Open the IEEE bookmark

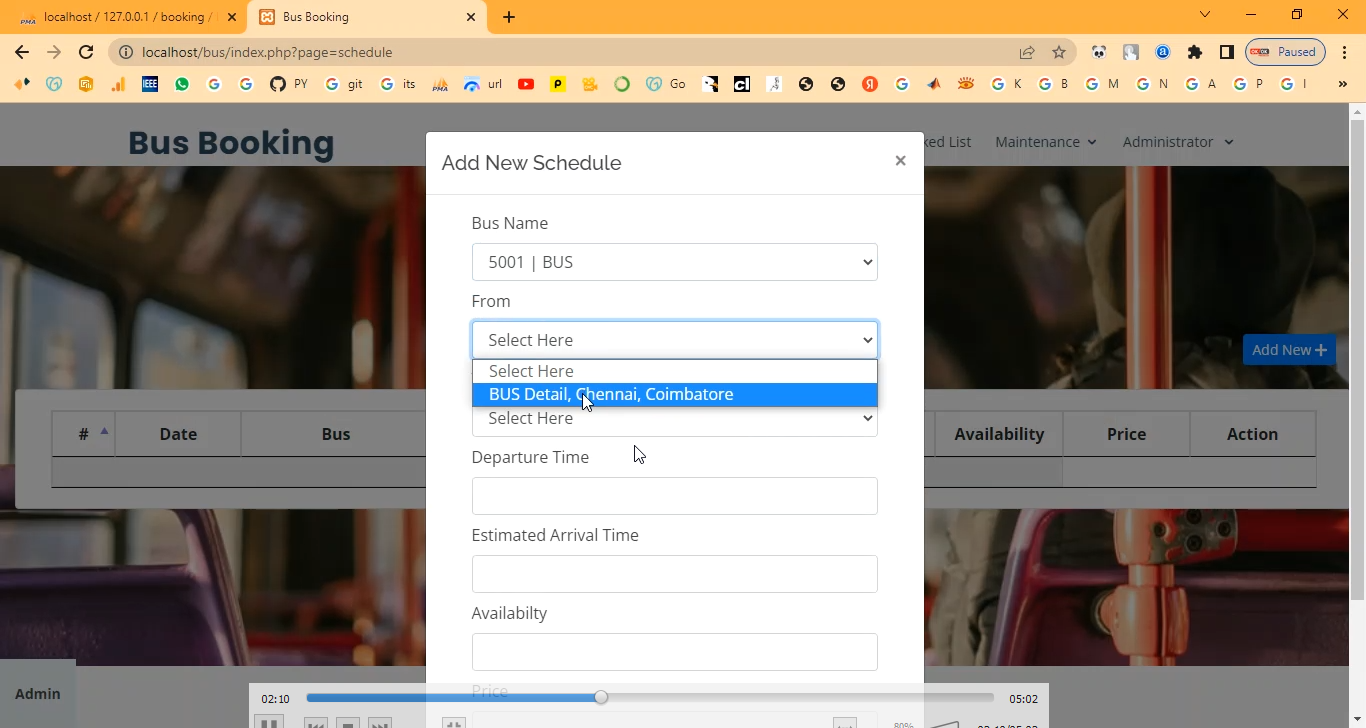(x=150, y=84)
